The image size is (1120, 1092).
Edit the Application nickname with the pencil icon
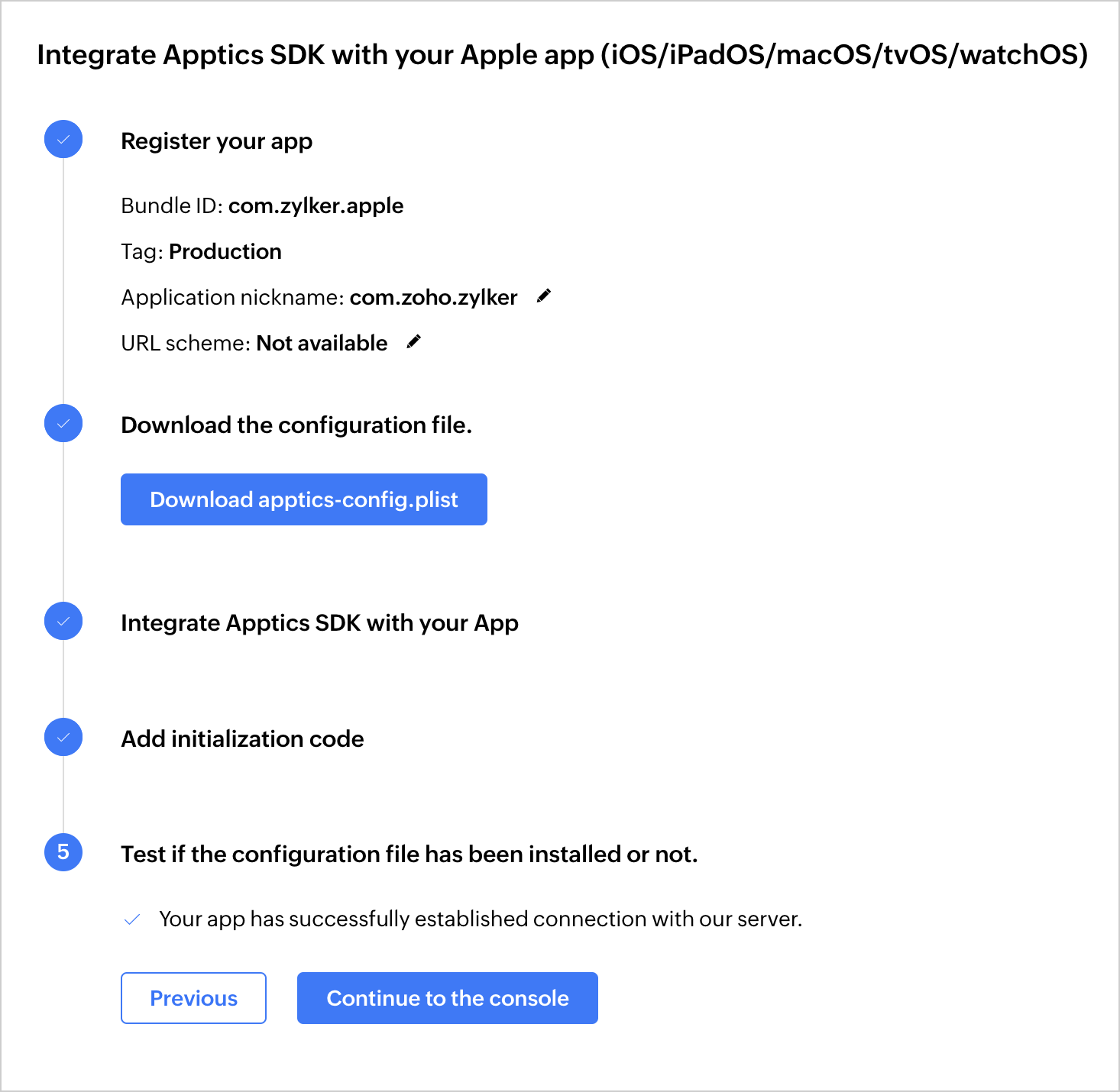click(x=544, y=296)
